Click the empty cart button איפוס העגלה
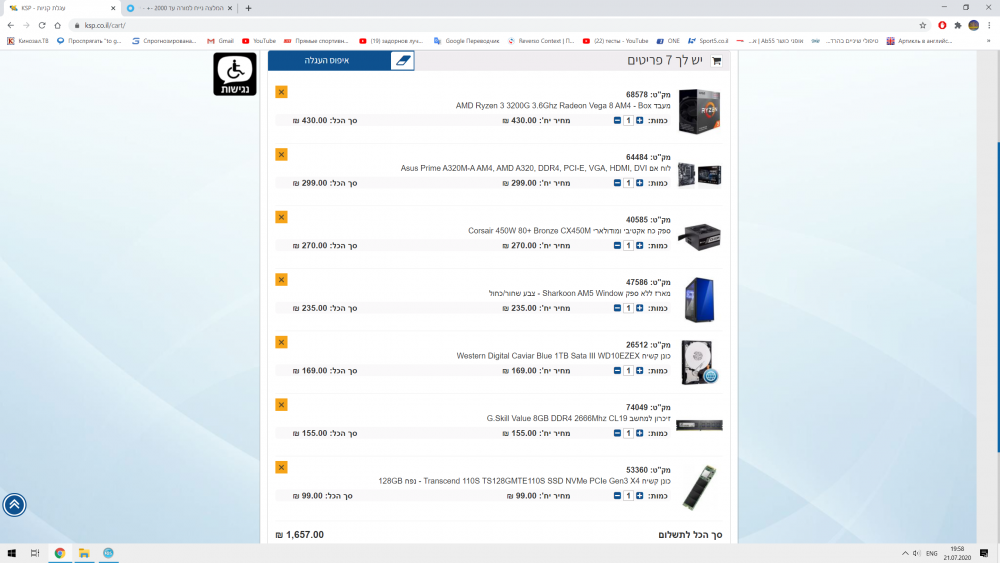 [327, 61]
